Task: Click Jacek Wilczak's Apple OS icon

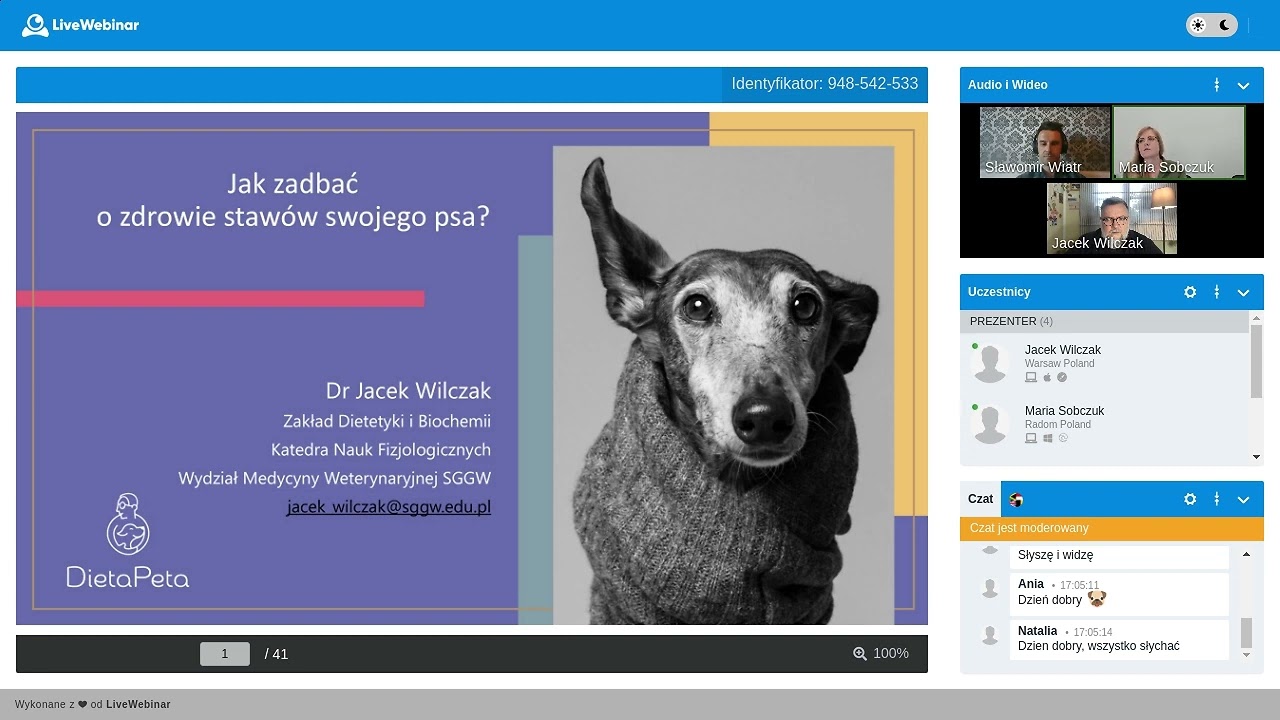Action: click(x=1048, y=378)
